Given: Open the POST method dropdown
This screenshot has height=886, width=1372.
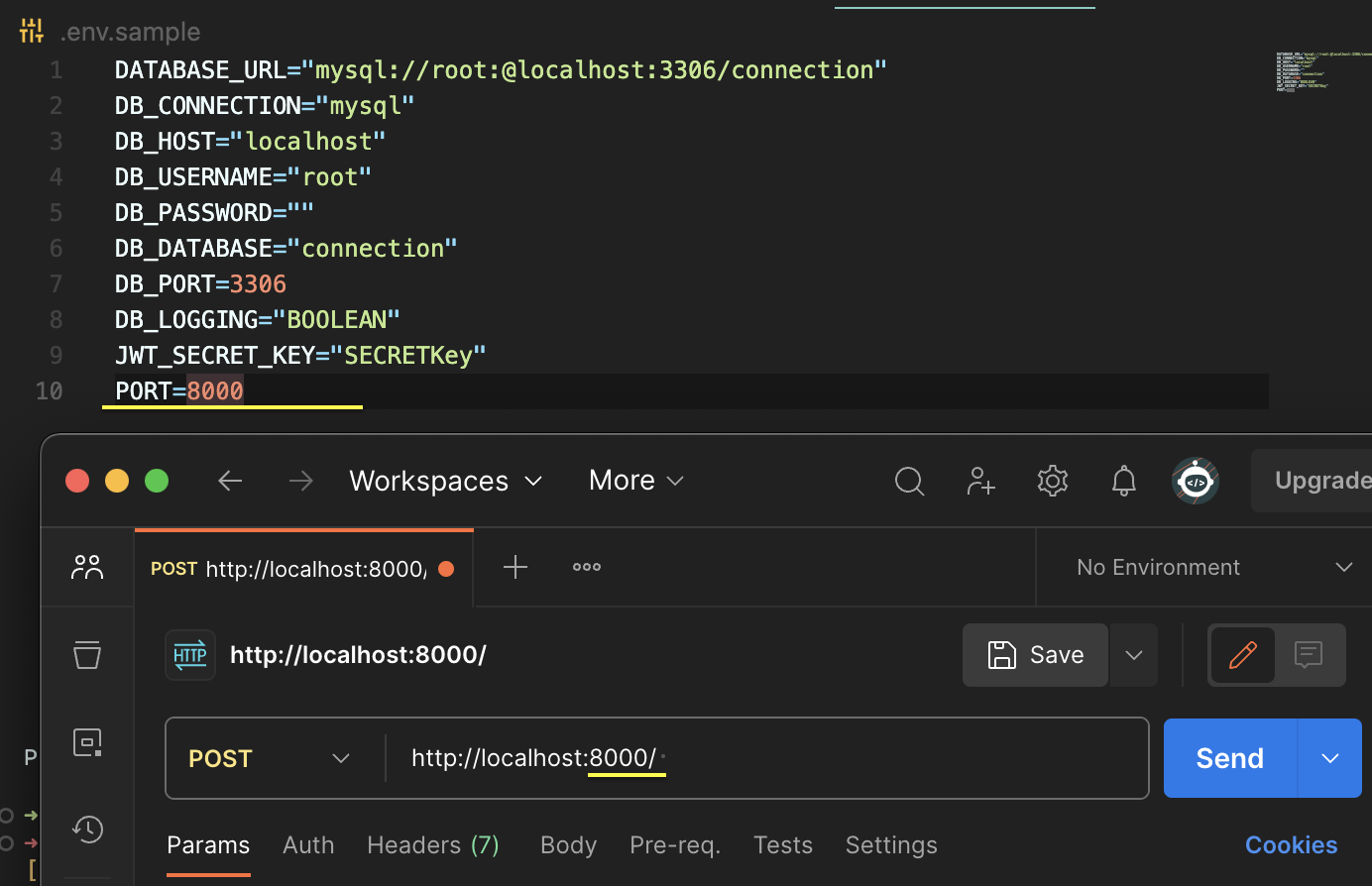Looking at the screenshot, I should coord(270,758).
